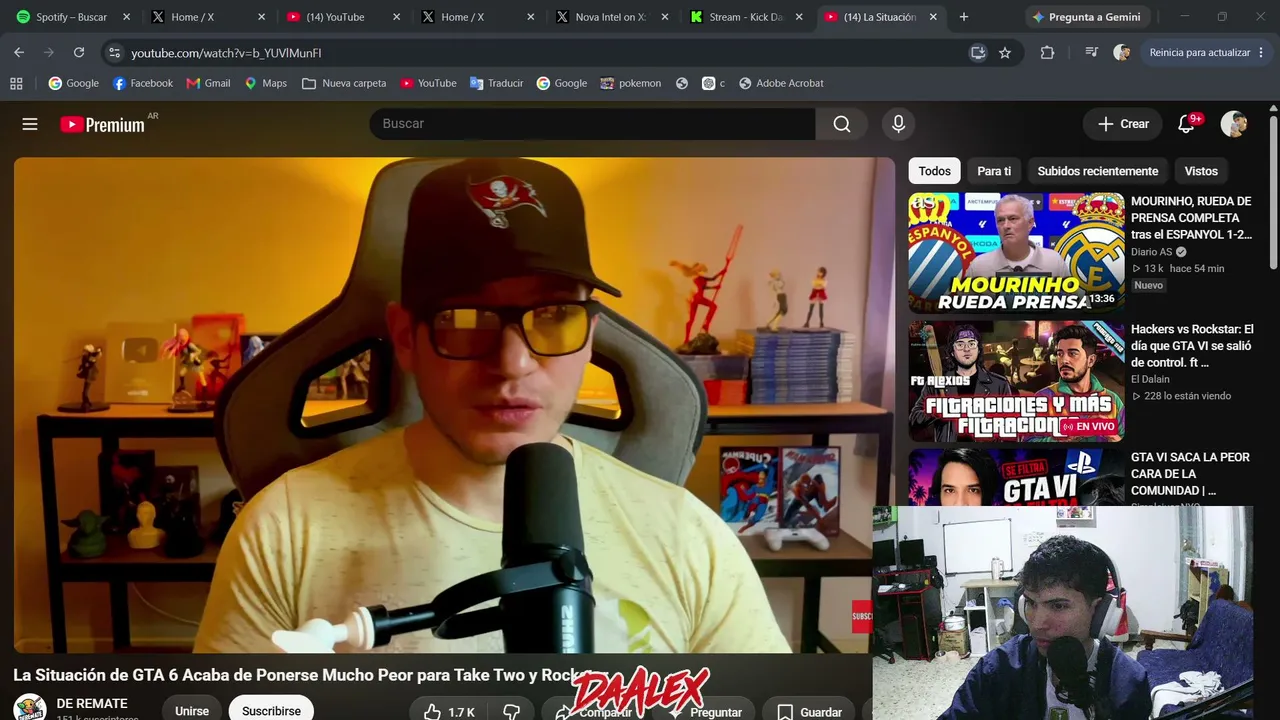Image resolution: width=1280 pixels, height=720 pixels.
Task: Save video with Guardar button
Action: [811, 711]
